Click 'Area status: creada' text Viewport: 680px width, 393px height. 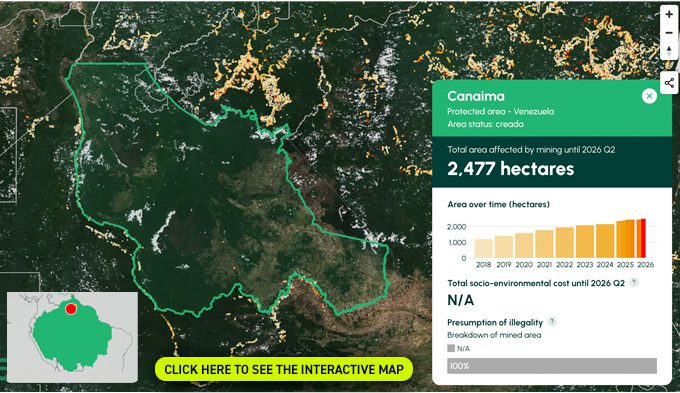click(485, 124)
